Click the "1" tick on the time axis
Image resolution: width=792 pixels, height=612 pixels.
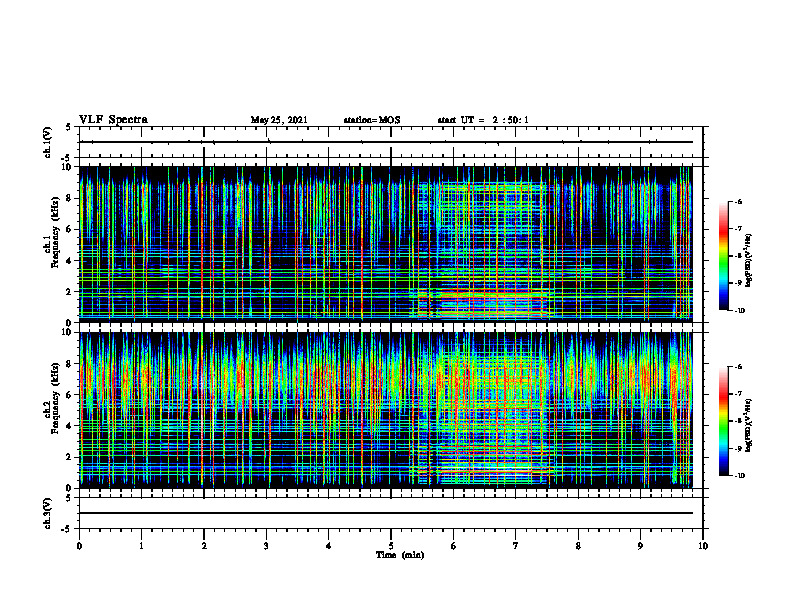(x=141, y=546)
